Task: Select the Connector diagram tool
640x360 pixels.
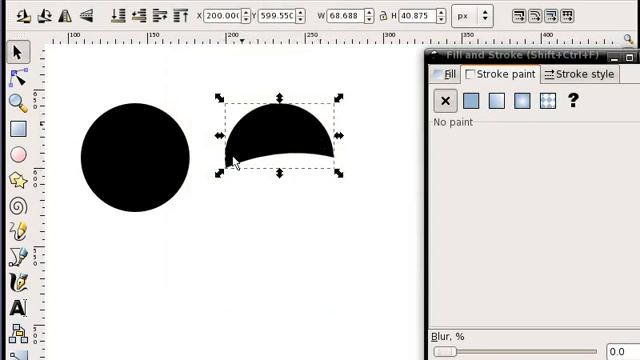Action: [18, 333]
